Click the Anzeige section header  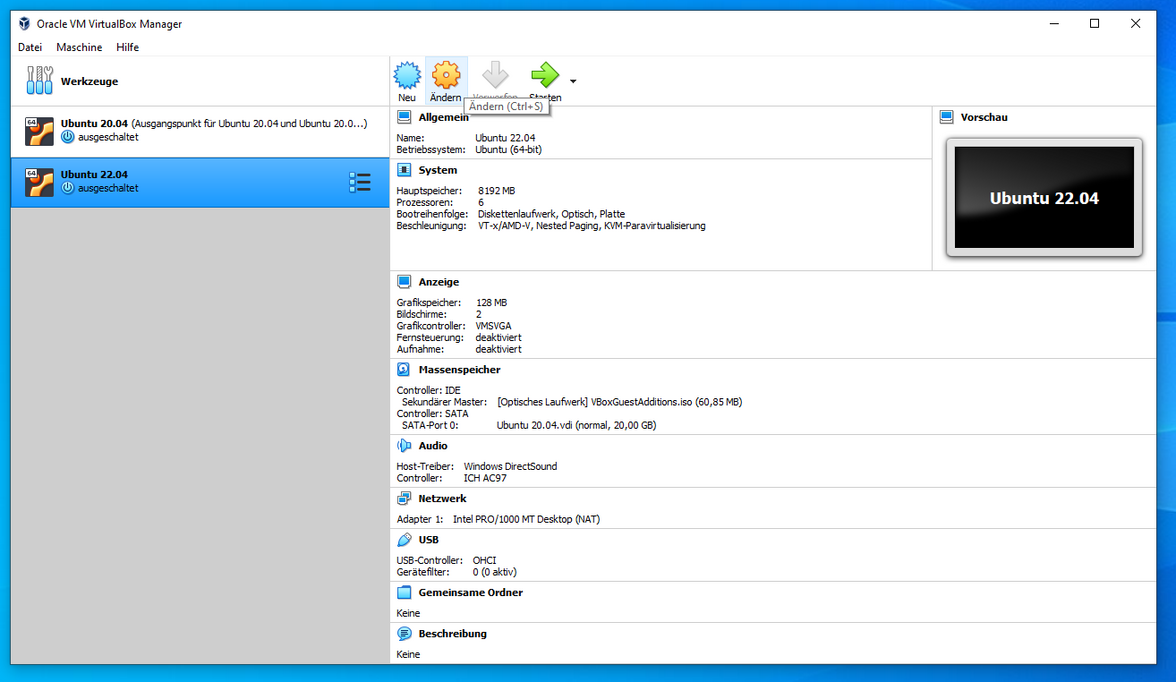pyautogui.click(x=439, y=283)
